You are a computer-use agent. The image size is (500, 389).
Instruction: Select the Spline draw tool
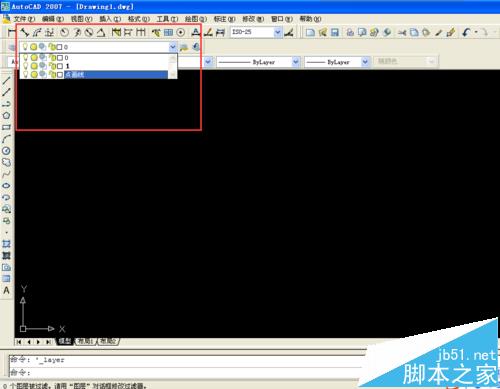click(6, 174)
